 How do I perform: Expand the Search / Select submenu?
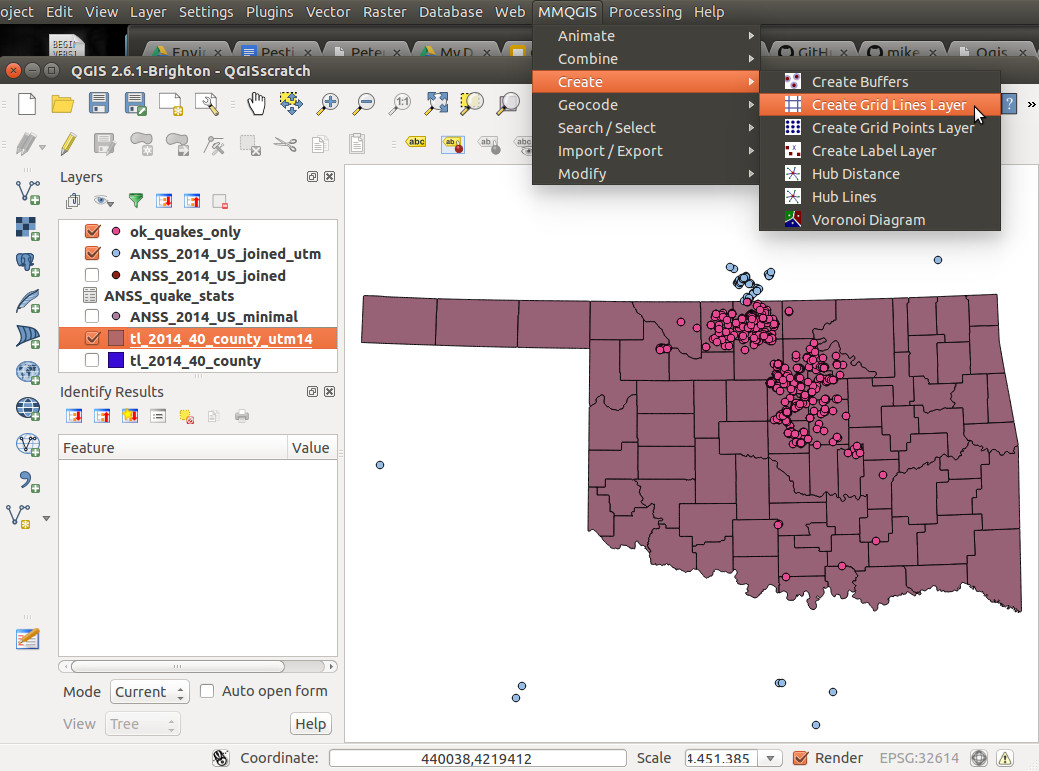[x=646, y=128]
